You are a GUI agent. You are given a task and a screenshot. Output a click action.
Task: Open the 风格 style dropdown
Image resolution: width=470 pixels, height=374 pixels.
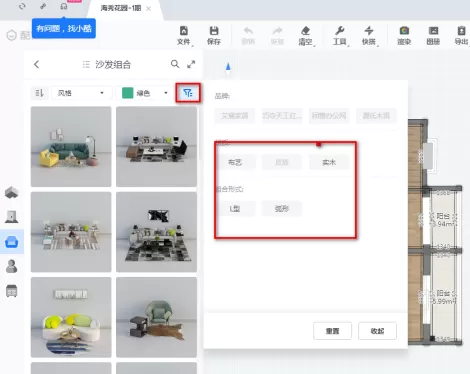click(81, 93)
